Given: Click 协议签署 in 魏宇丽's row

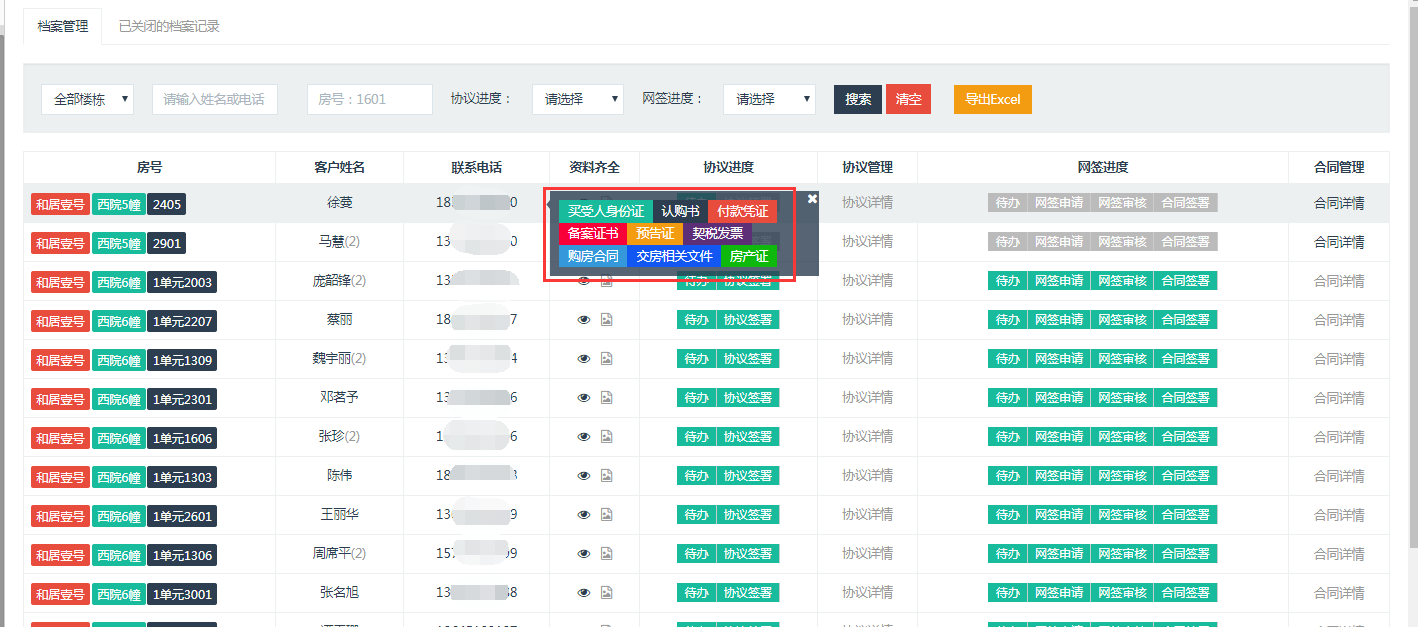Looking at the screenshot, I should [x=748, y=359].
